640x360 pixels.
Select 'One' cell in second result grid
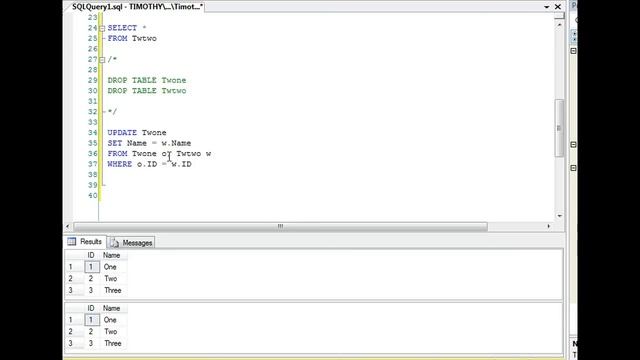(110, 320)
